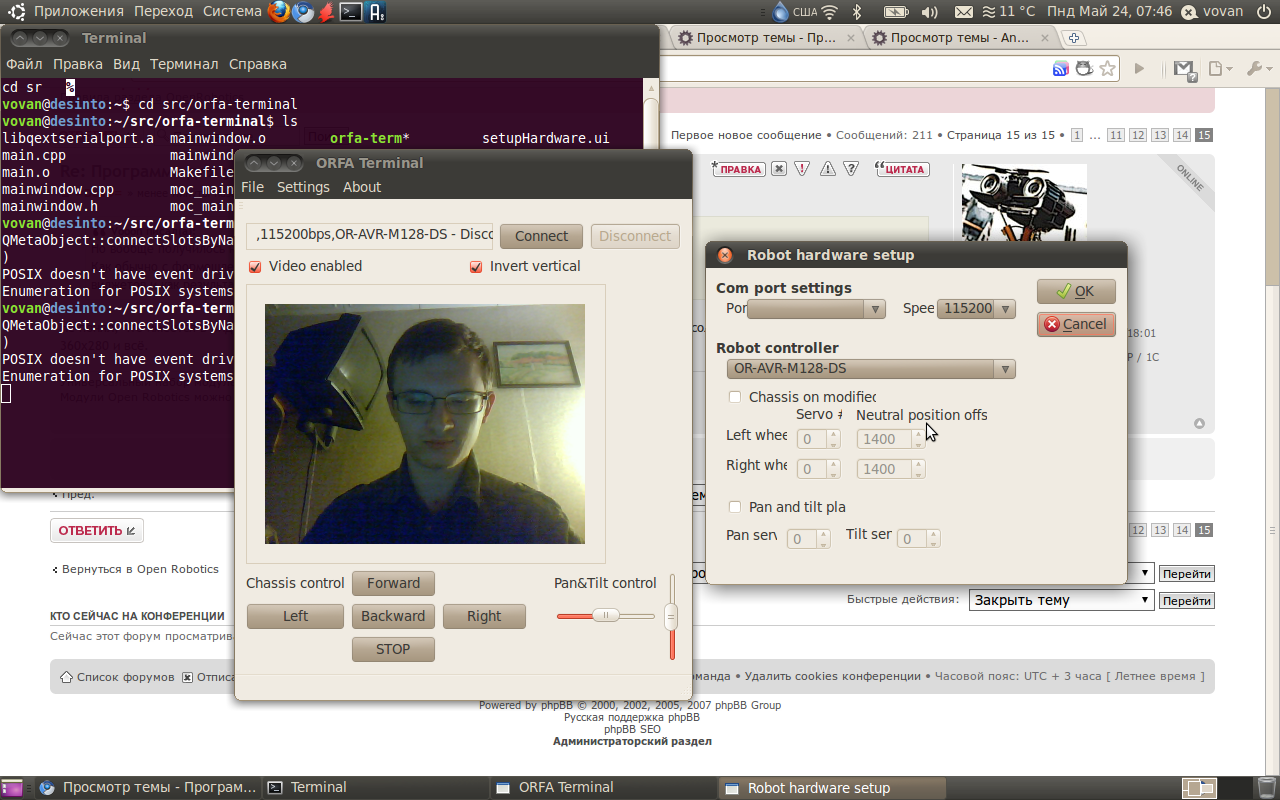Viewport: 1280px width, 800px height.
Task: Launch Firefox from the top panel
Action: click(279, 12)
